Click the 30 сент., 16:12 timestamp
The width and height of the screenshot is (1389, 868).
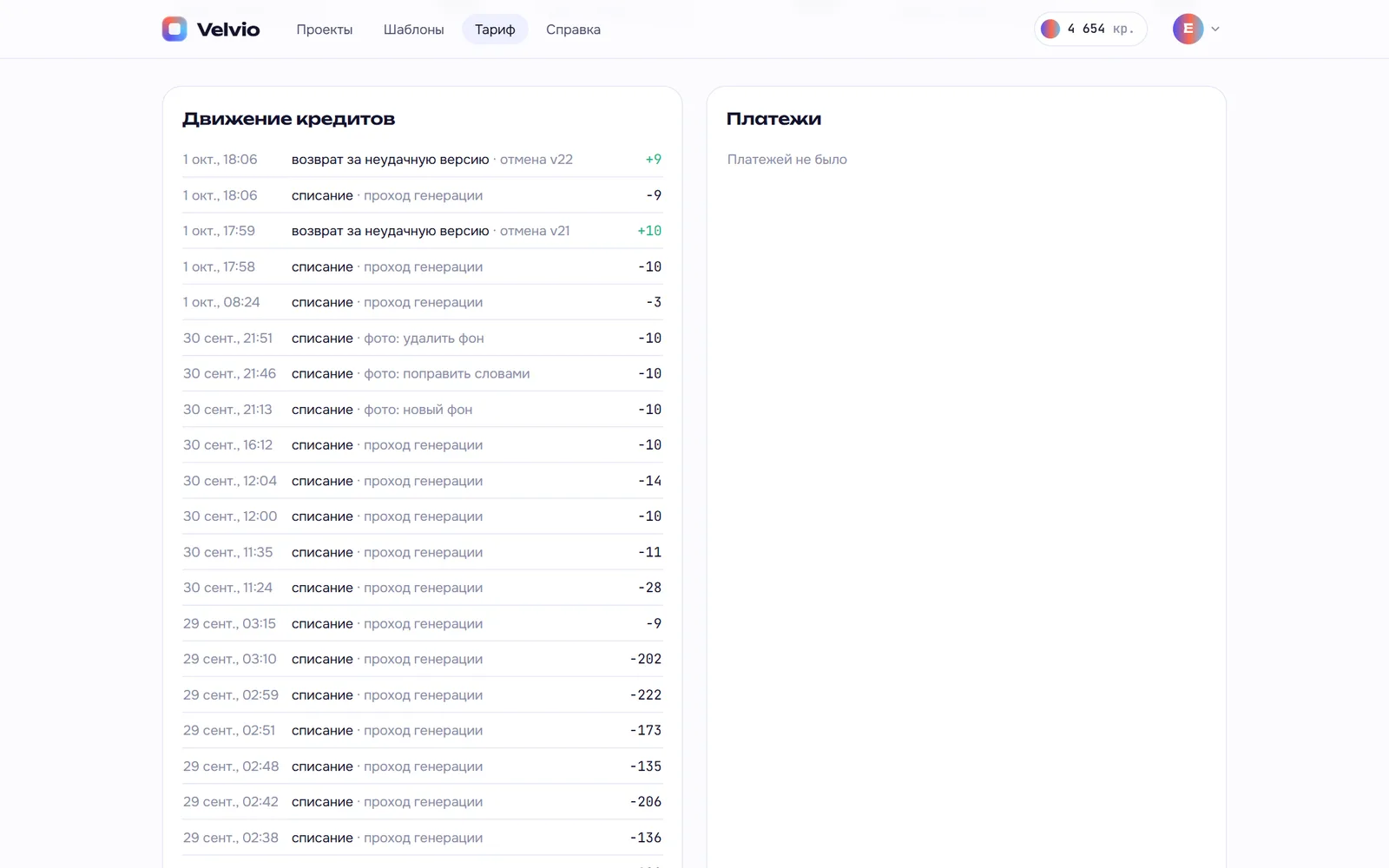click(x=227, y=444)
